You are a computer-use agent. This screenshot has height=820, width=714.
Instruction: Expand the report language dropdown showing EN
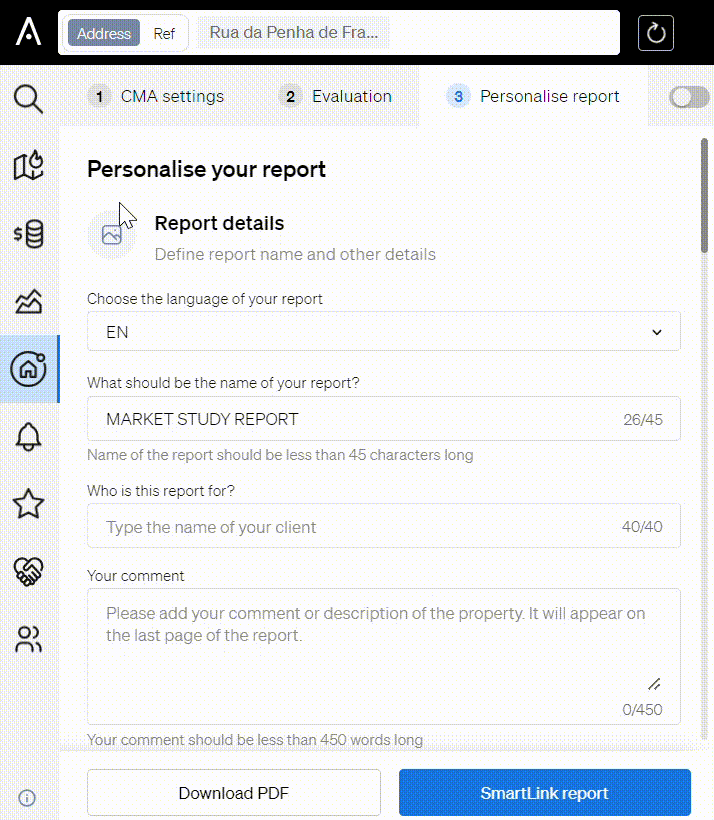coord(383,332)
